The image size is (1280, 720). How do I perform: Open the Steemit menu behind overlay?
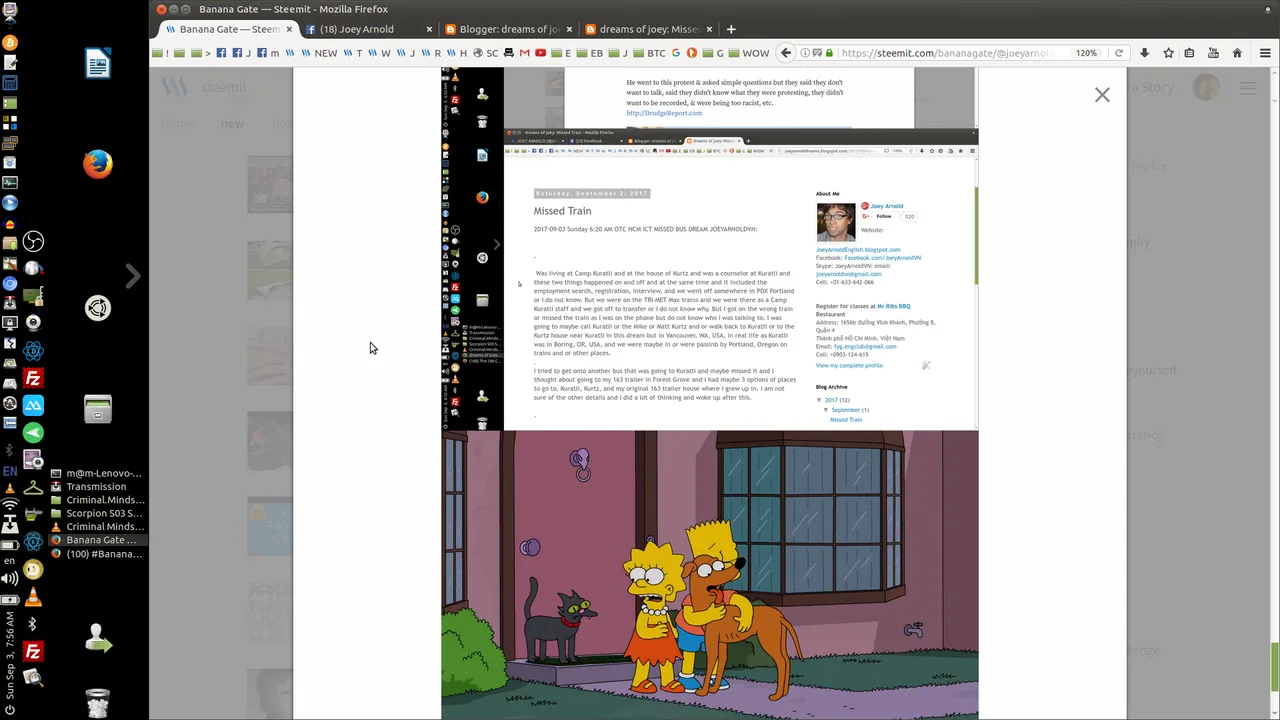tap(1248, 88)
